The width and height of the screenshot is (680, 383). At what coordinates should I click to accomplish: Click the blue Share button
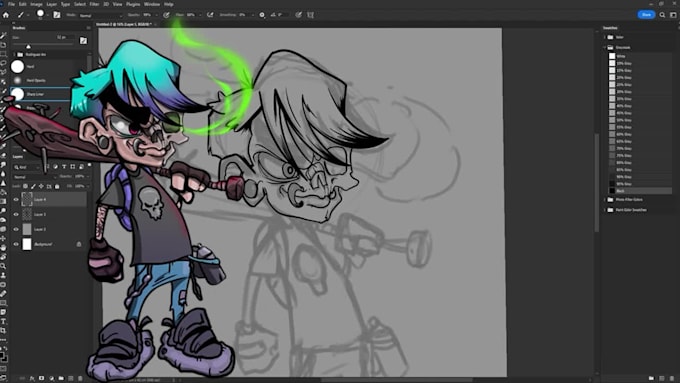coord(646,15)
